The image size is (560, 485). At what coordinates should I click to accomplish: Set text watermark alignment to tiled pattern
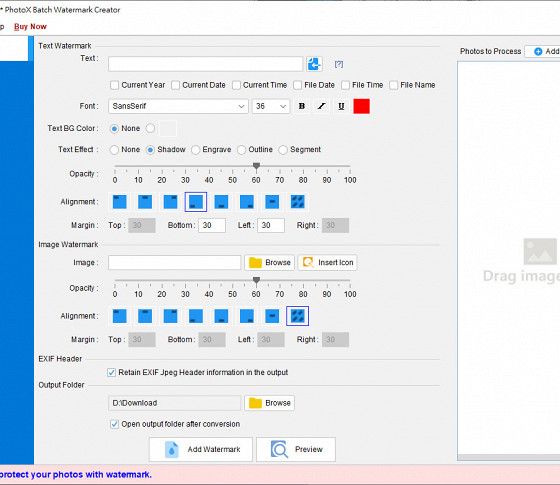tap(298, 202)
